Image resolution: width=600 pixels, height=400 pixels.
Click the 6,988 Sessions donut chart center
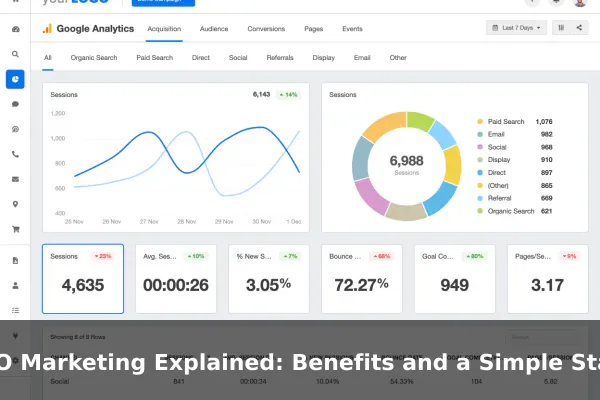tap(406, 165)
